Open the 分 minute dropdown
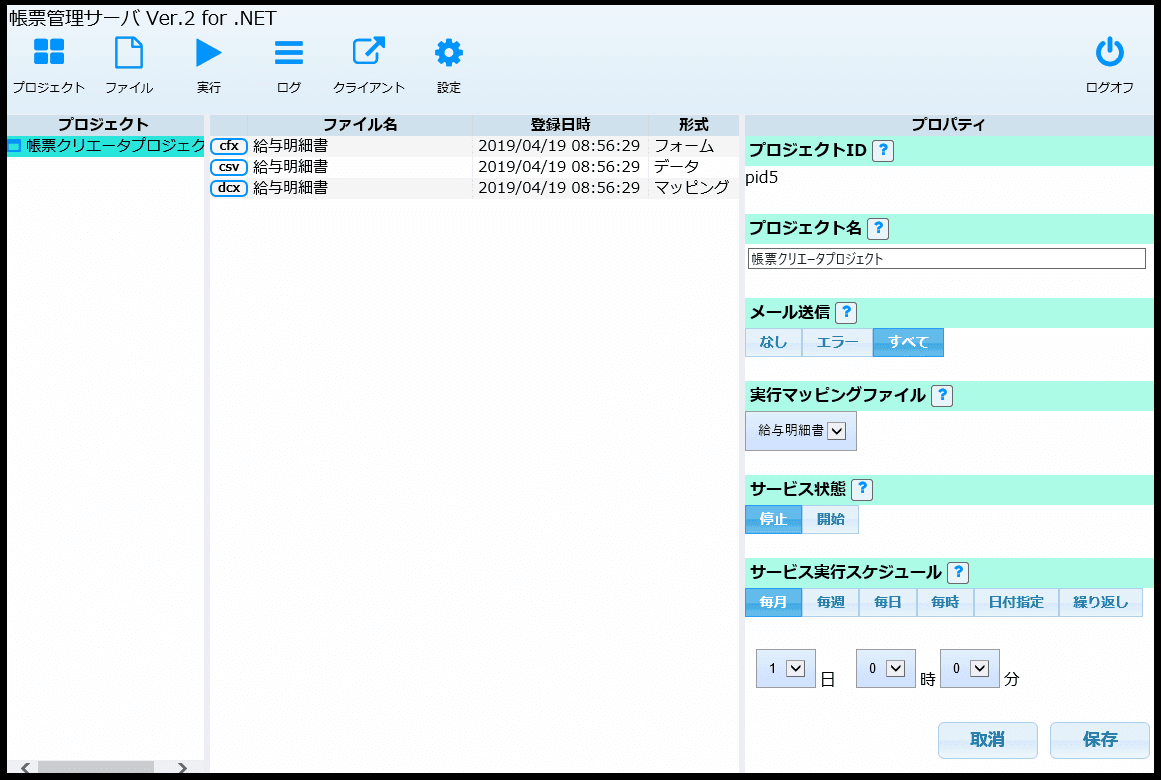 pos(970,668)
